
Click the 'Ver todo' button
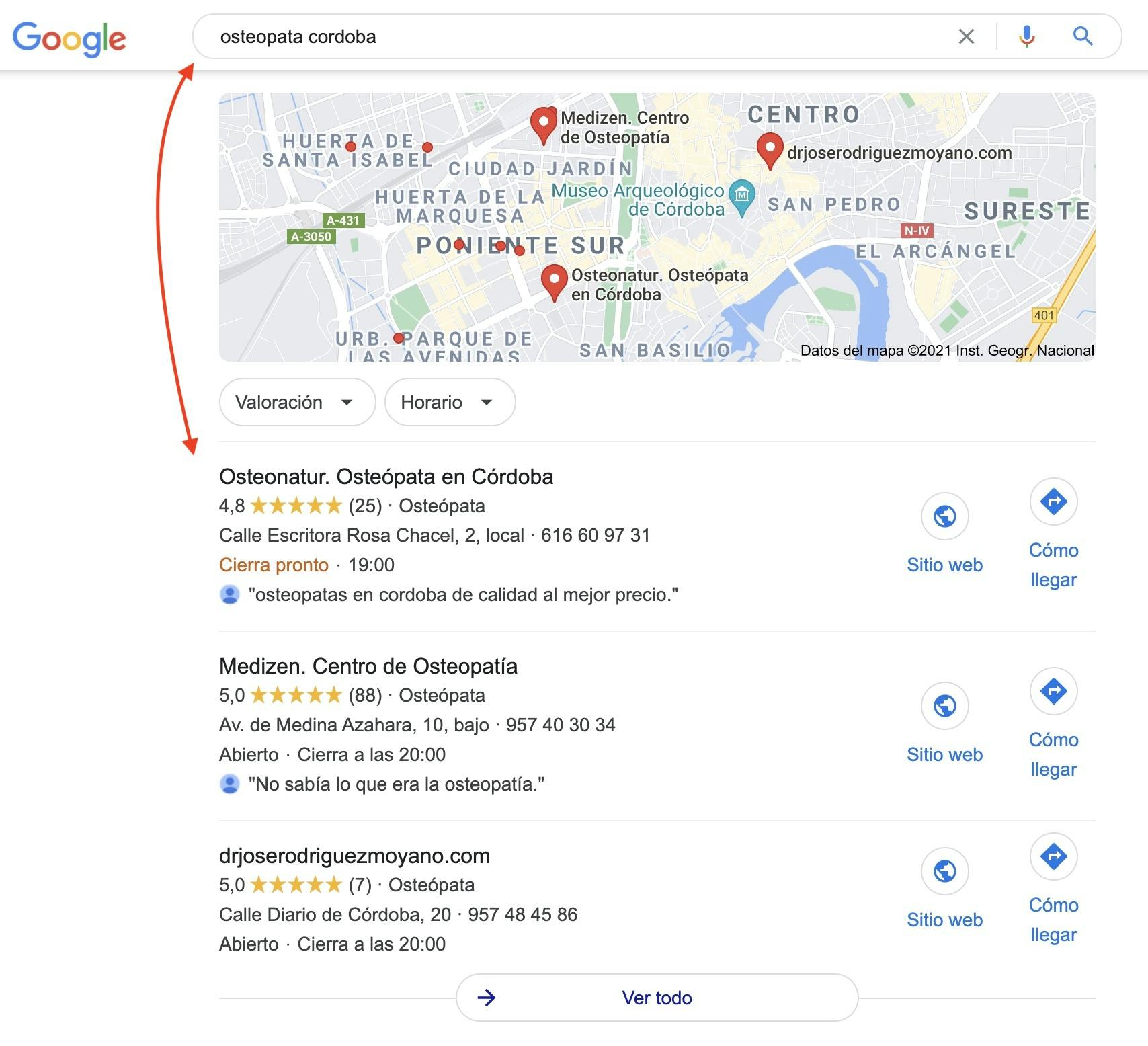pyautogui.click(x=657, y=998)
